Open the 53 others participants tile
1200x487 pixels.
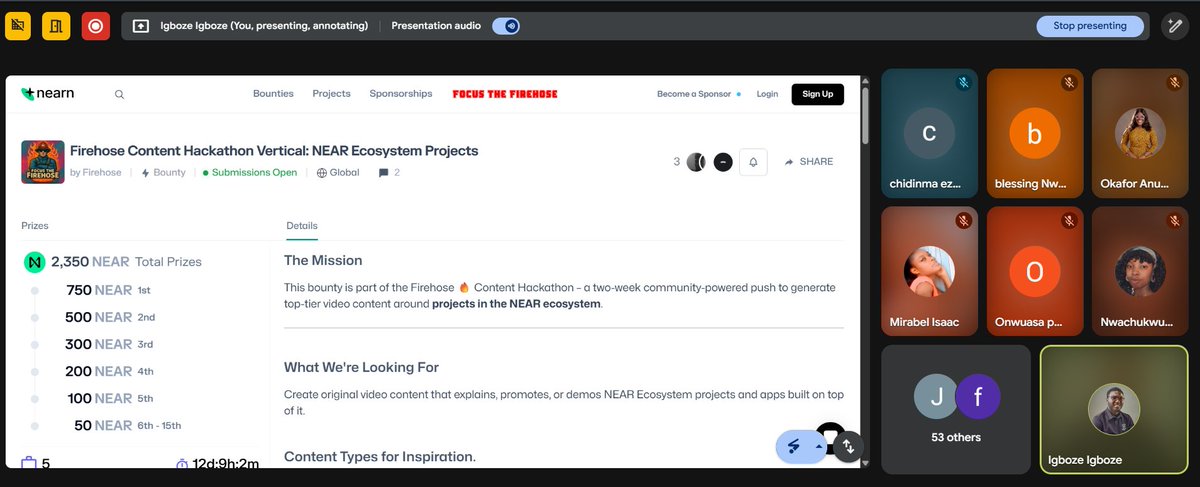(x=956, y=409)
